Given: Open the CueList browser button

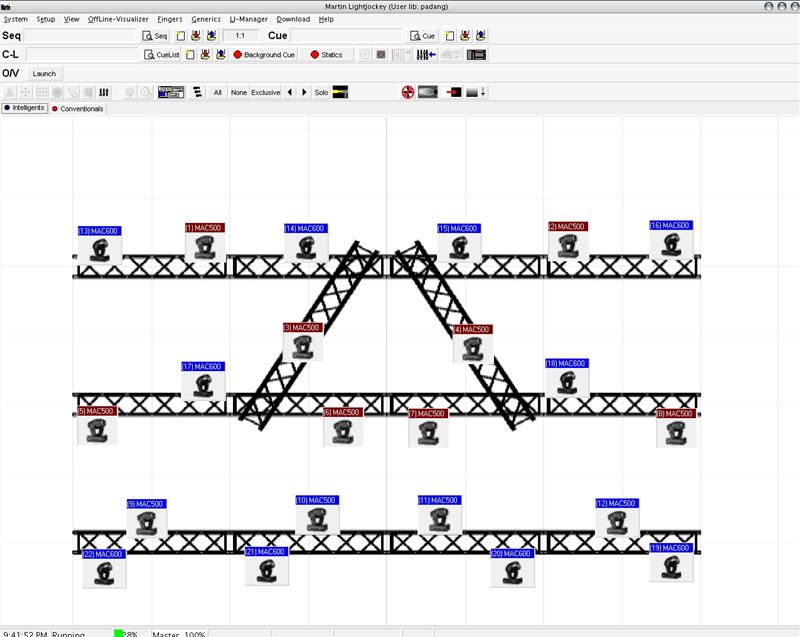Looking at the screenshot, I should tap(162, 55).
